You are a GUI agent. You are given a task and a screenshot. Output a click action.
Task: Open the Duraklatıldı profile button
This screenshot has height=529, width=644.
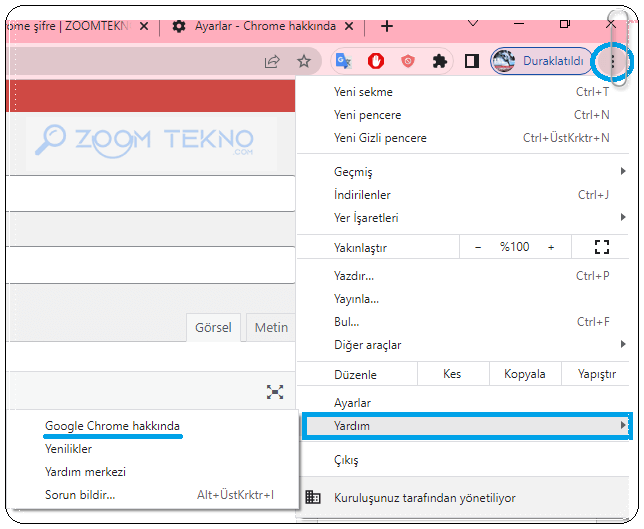[541, 61]
